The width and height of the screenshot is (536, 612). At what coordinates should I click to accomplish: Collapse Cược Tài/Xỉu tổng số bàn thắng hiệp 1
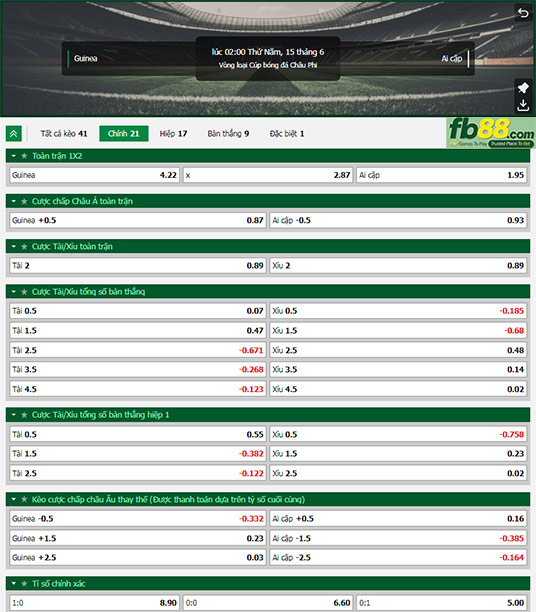point(14,415)
